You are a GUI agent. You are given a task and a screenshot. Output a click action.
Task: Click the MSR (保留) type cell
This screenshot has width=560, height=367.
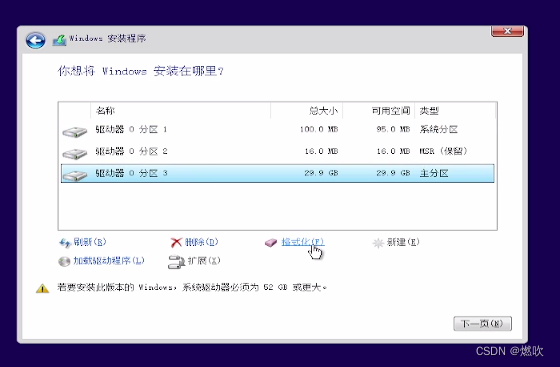(x=443, y=151)
